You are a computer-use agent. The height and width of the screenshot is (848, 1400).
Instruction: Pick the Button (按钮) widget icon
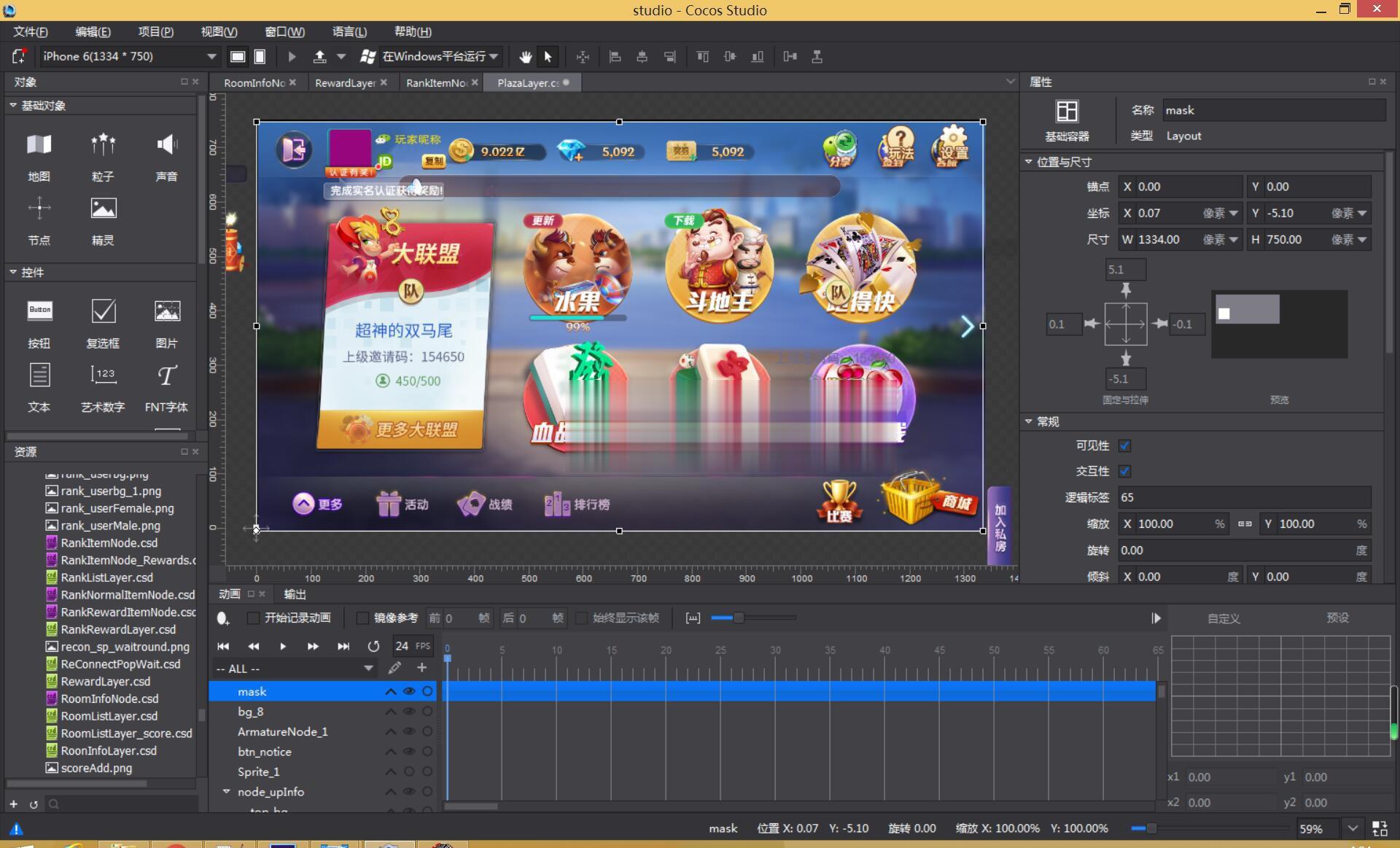point(39,311)
